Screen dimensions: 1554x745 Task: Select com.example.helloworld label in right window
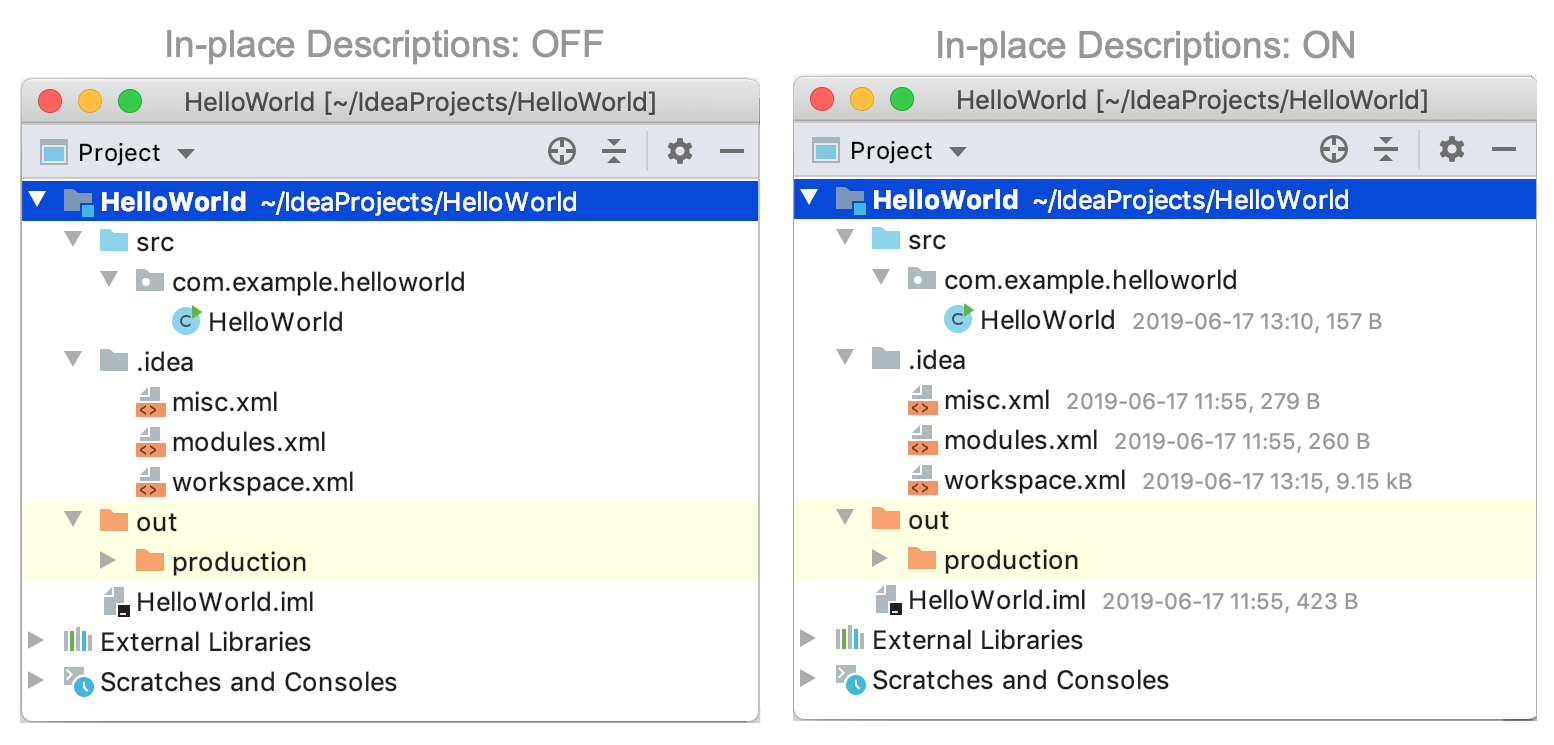1091,280
